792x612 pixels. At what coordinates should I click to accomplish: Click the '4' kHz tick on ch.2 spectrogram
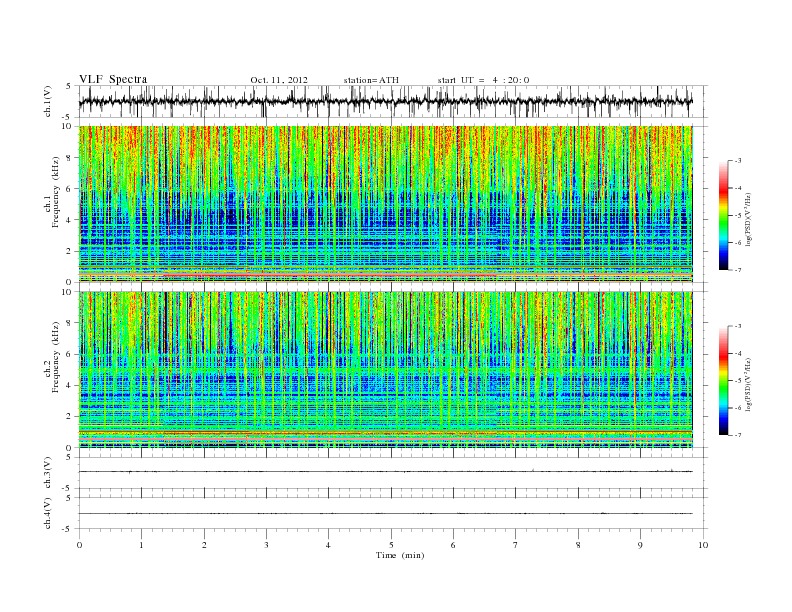click(70, 385)
